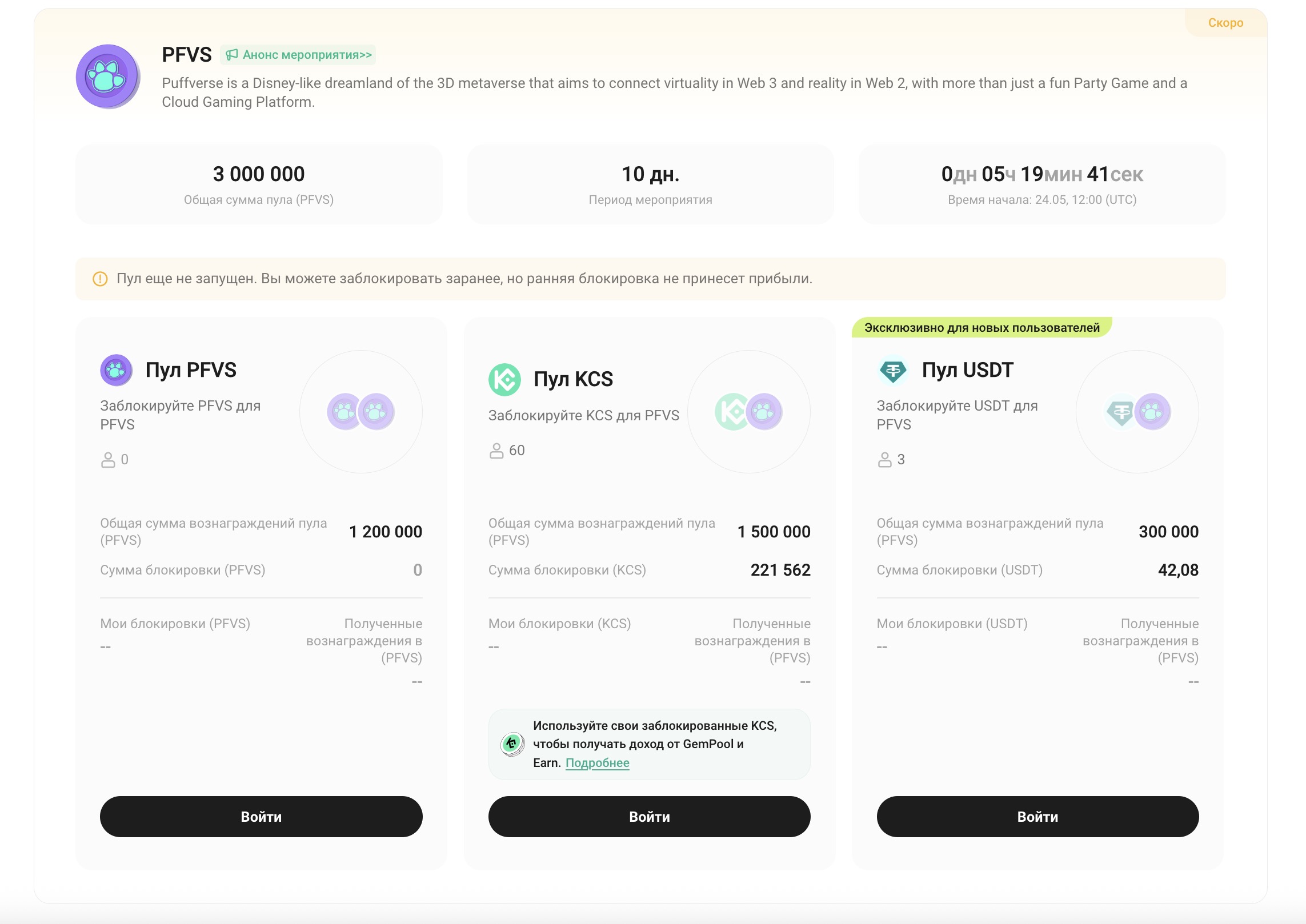Click the countdown timer 0дн 05ч 19мин
The image size is (1306, 924).
click(x=1042, y=174)
